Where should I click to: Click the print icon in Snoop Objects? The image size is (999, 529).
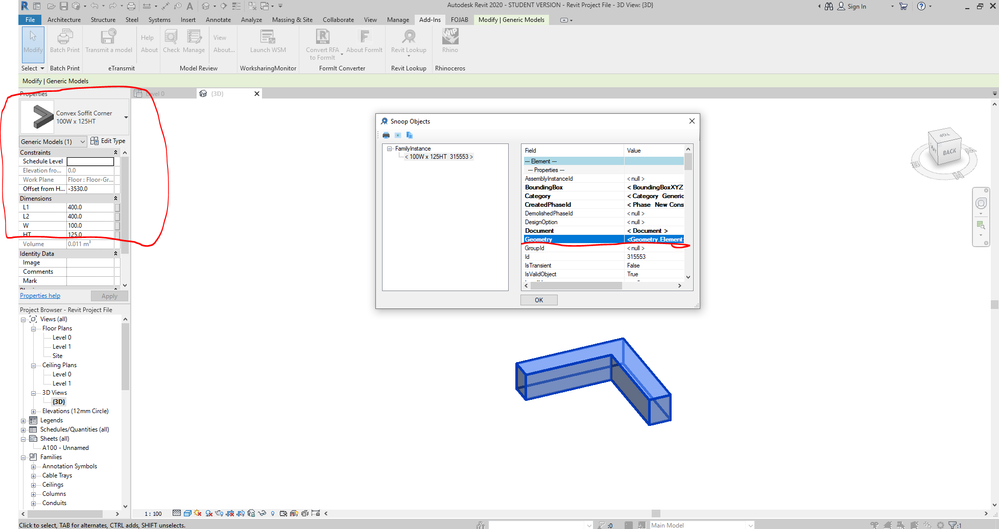(x=386, y=135)
